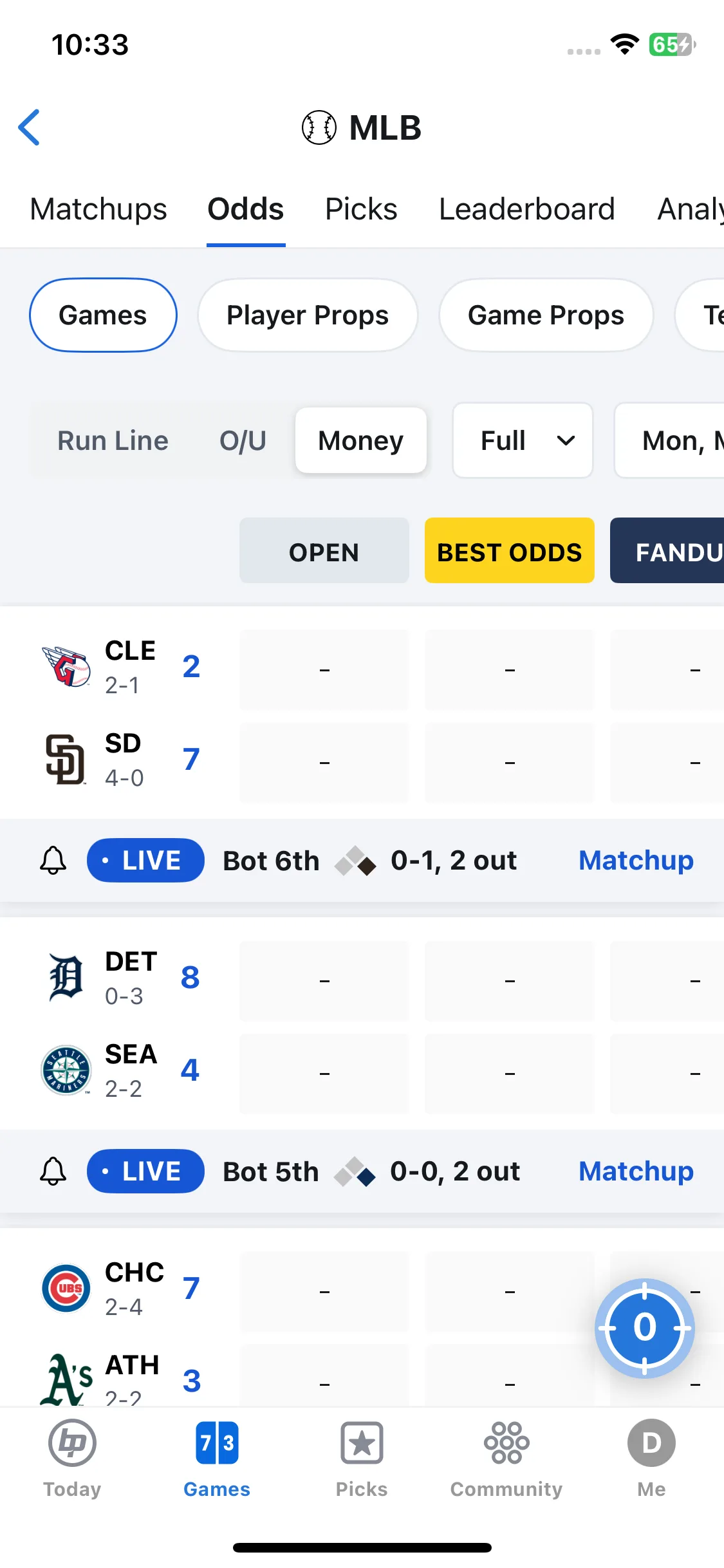Switch to the Matchups tab

click(x=98, y=209)
